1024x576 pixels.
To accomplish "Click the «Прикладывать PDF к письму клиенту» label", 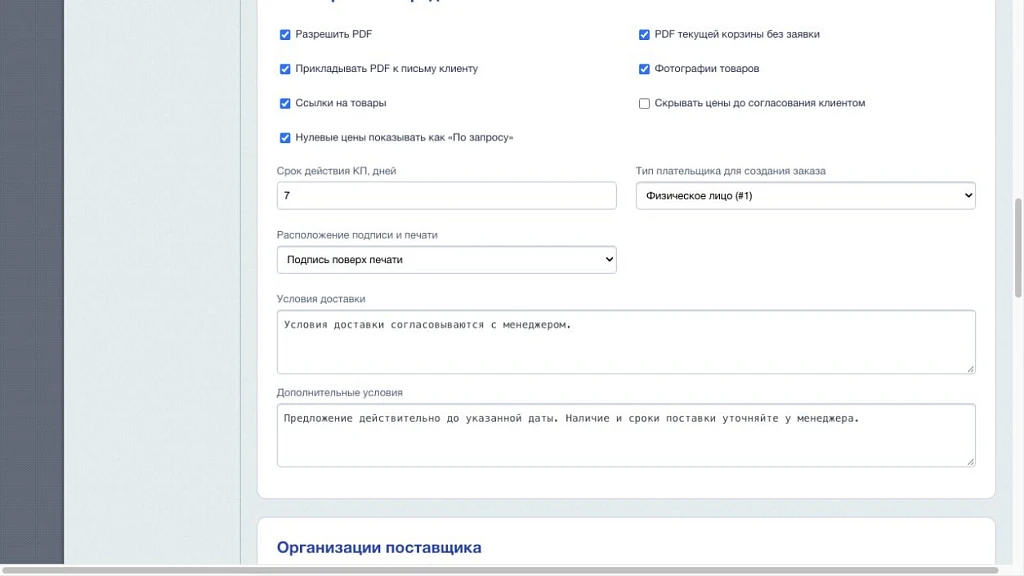I will (x=387, y=68).
